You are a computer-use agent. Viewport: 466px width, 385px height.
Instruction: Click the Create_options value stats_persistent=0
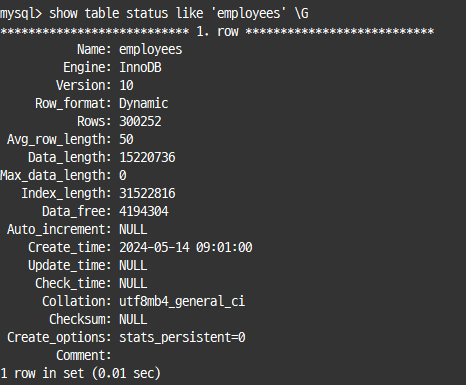pos(182,338)
